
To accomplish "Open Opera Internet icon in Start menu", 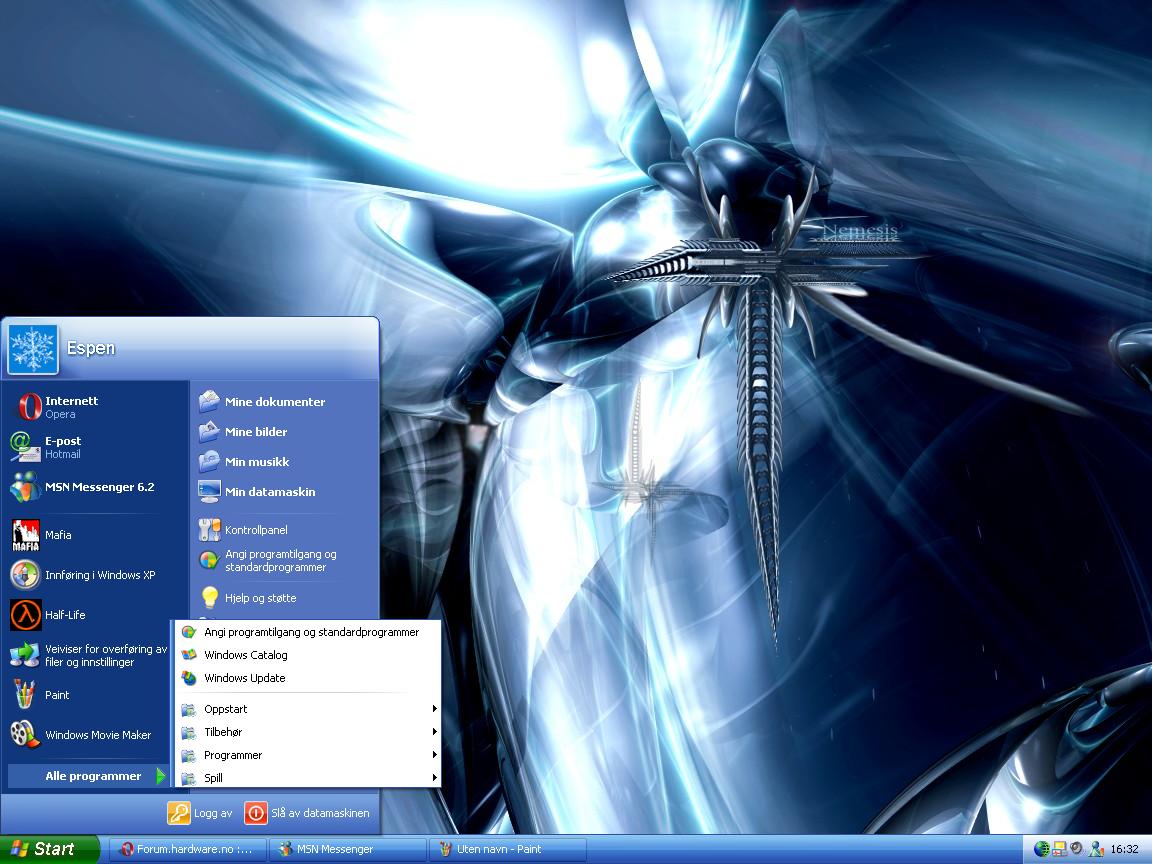I will pyautogui.click(x=28, y=406).
